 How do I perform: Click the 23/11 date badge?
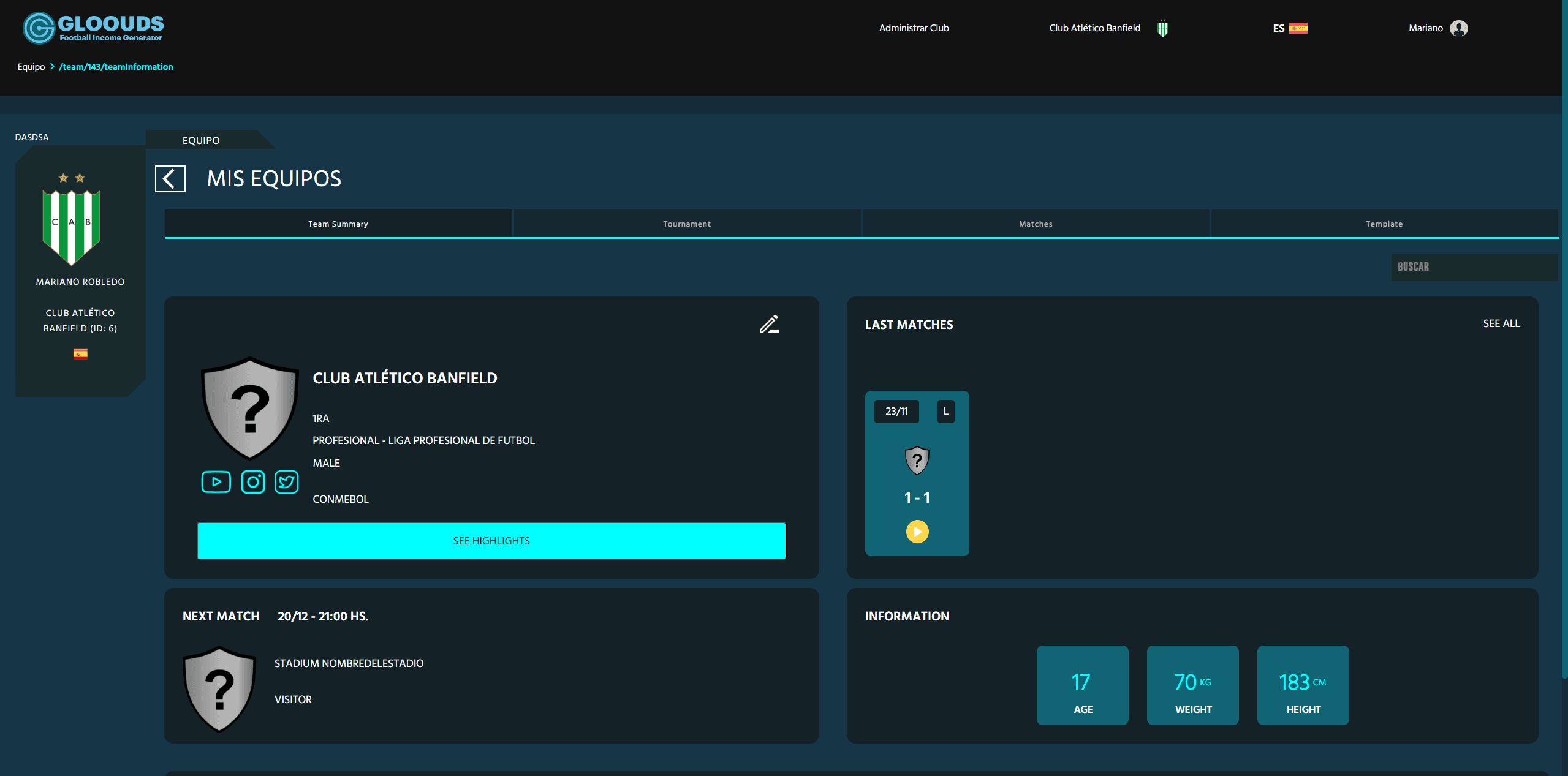896,411
